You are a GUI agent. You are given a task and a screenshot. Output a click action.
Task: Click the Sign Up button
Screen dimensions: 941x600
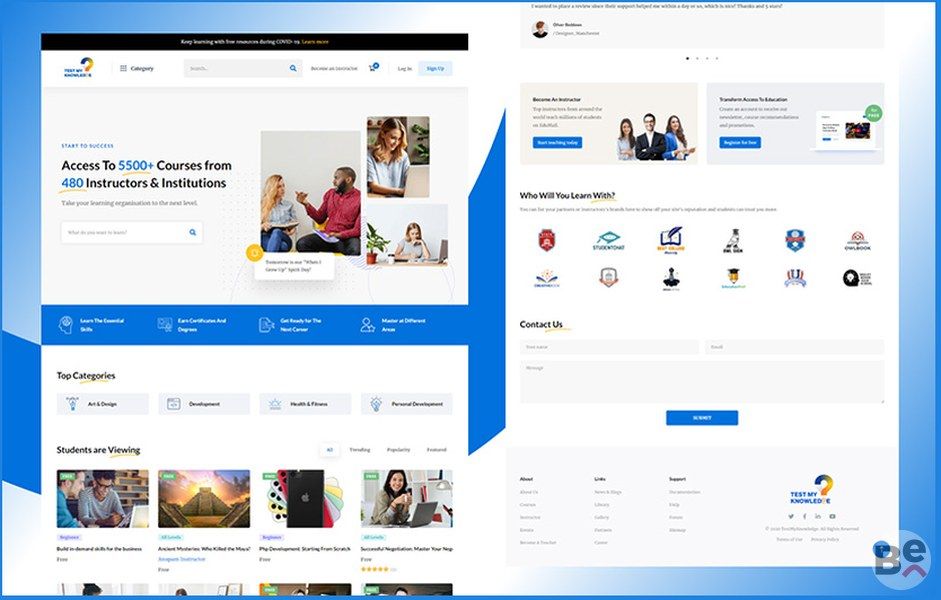point(435,69)
